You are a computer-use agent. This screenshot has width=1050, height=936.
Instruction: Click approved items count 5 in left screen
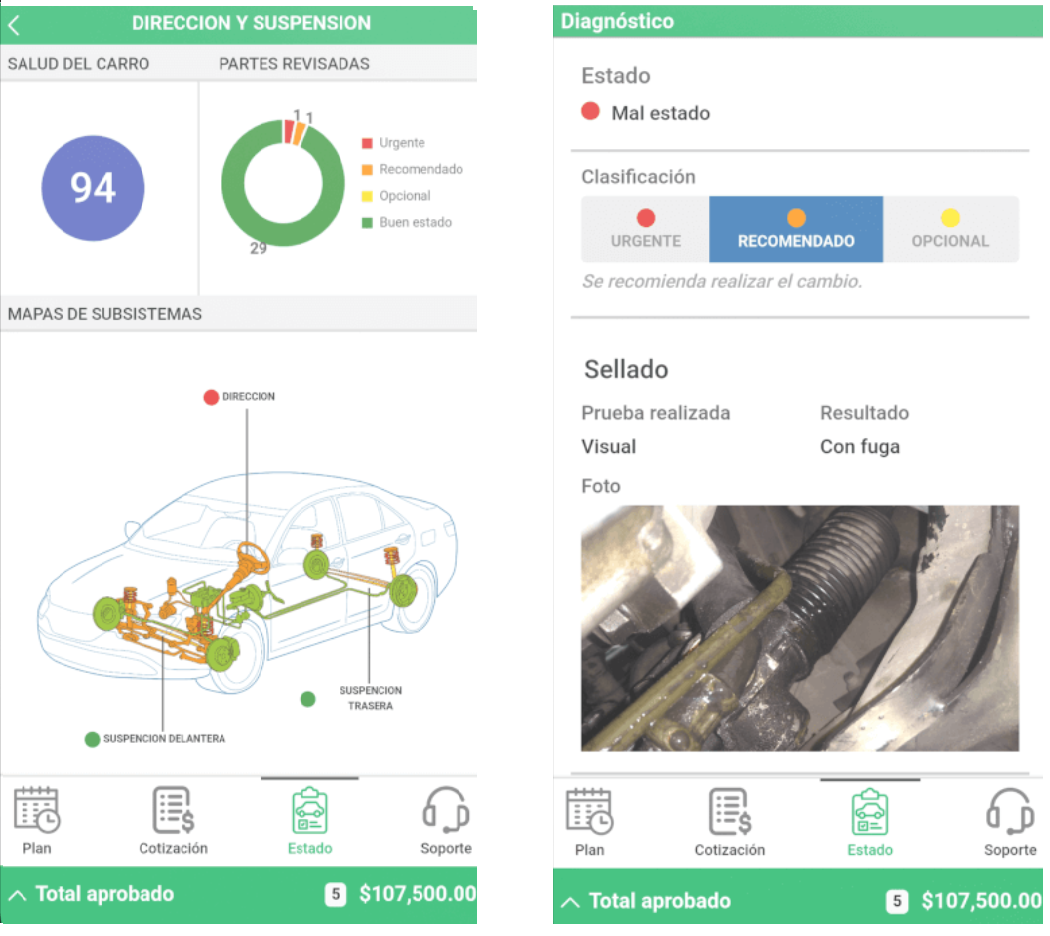coord(335,894)
